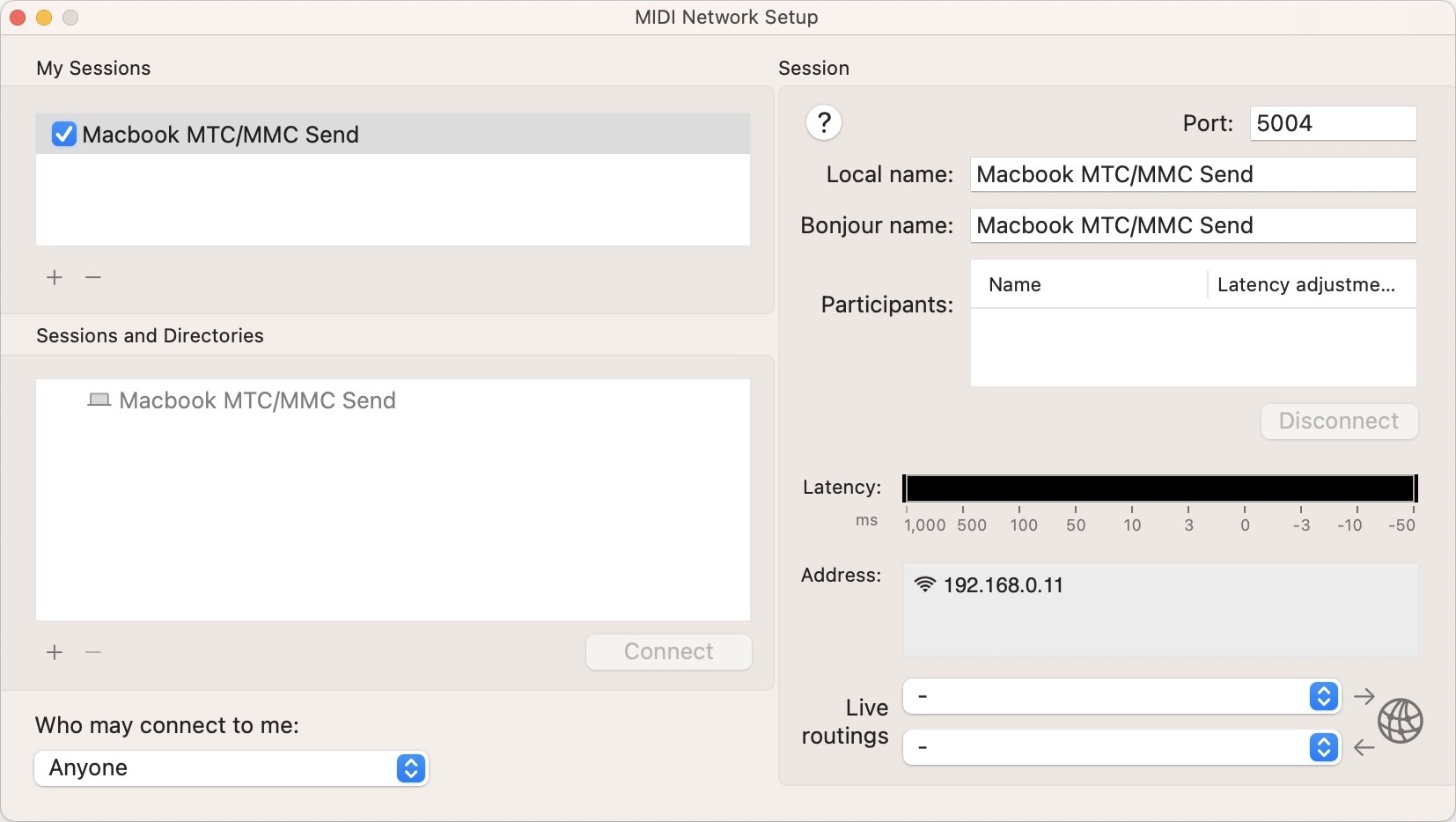The image size is (1456, 822).
Task: Open the help question mark button
Action: point(824,122)
